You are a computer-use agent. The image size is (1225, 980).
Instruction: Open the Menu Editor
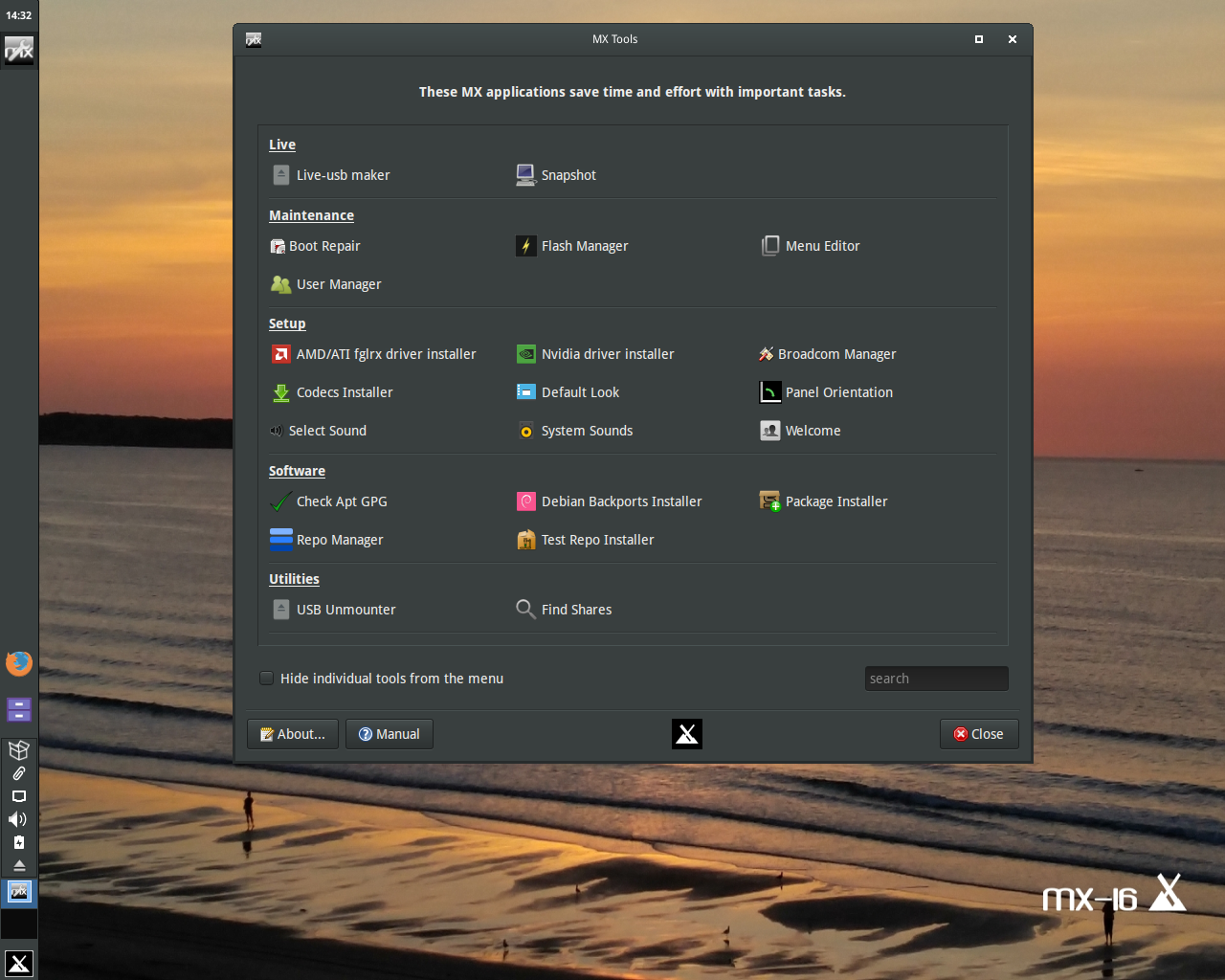click(x=811, y=246)
